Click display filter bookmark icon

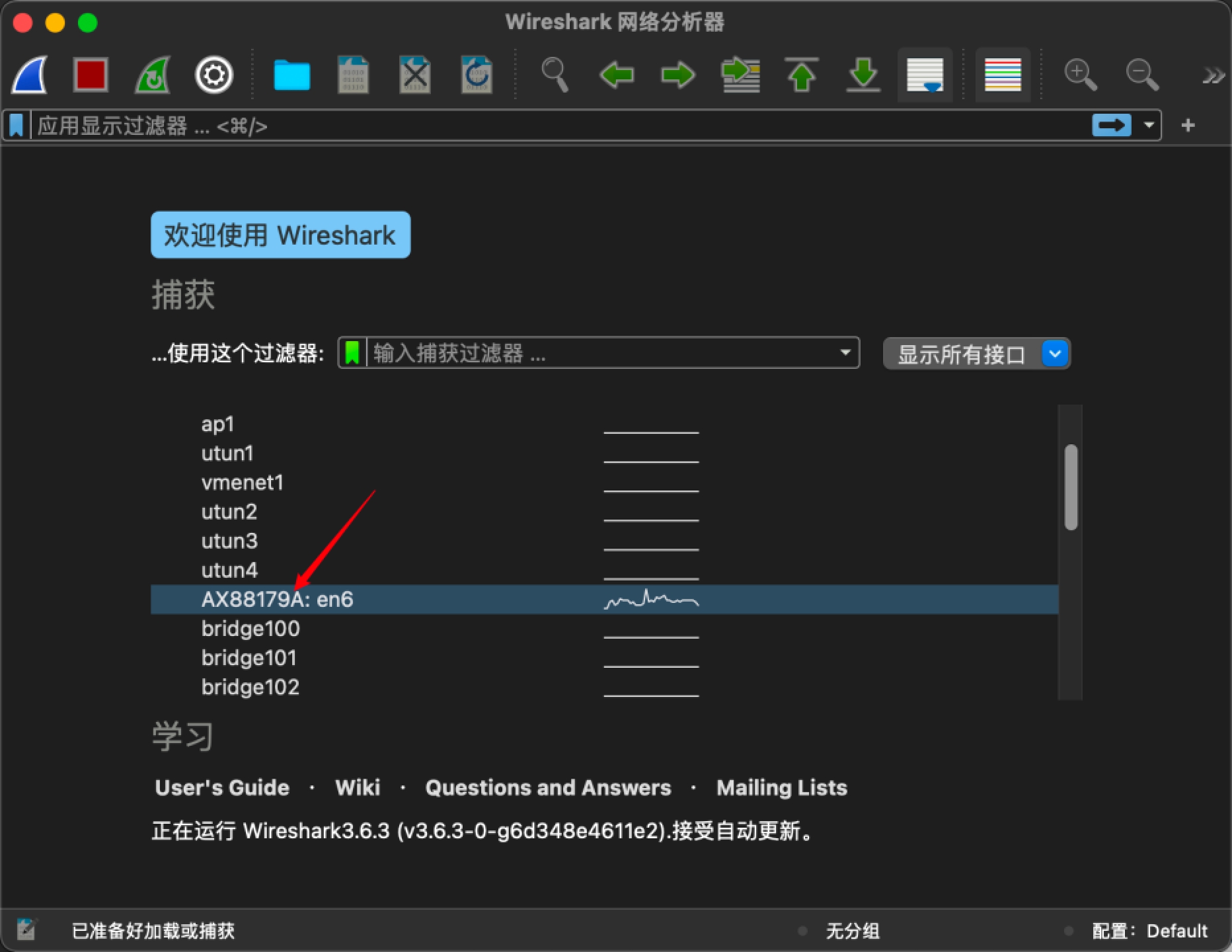point(17,125)
